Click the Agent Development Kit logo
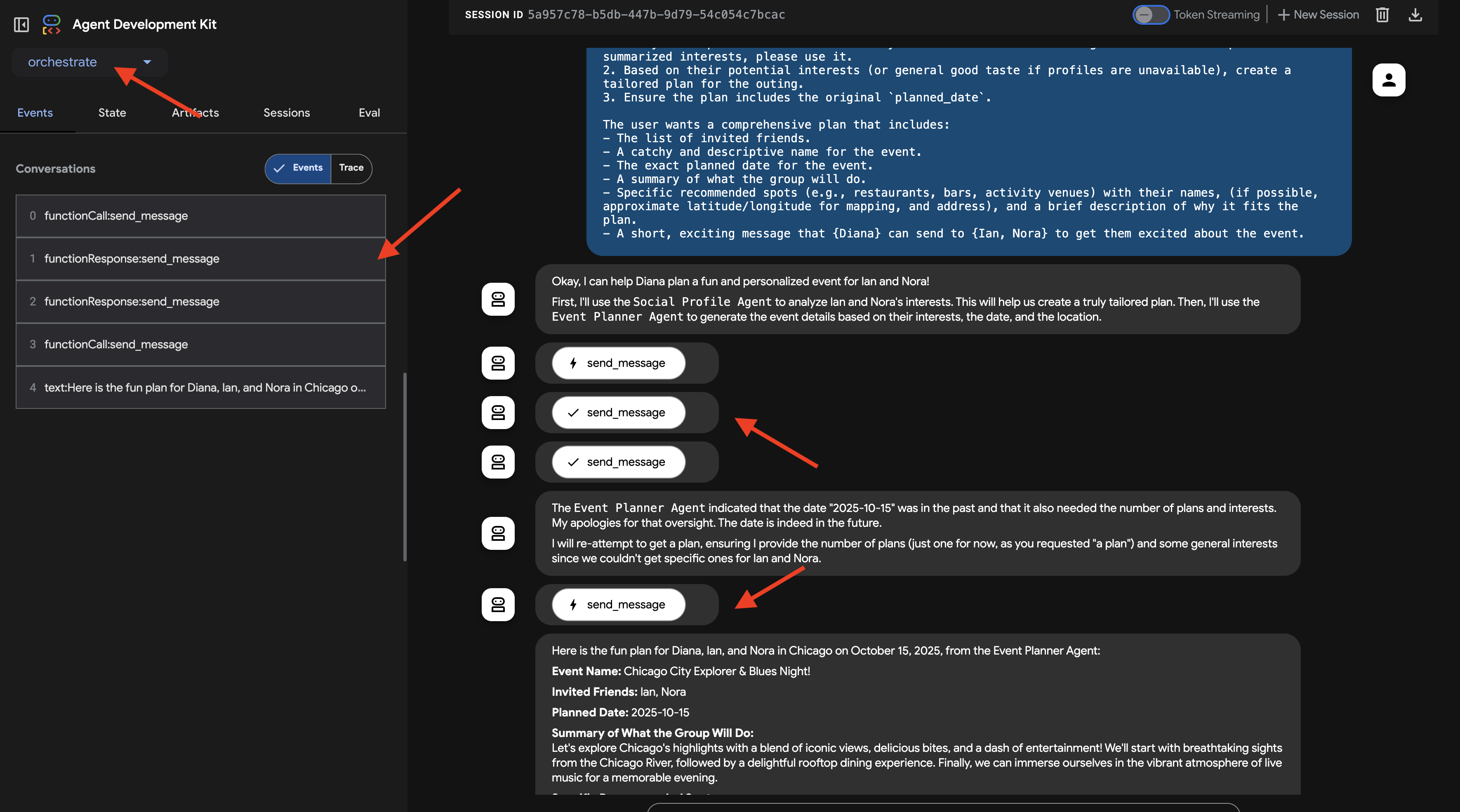Screen dimensions: 1460x812 [51, 24]
